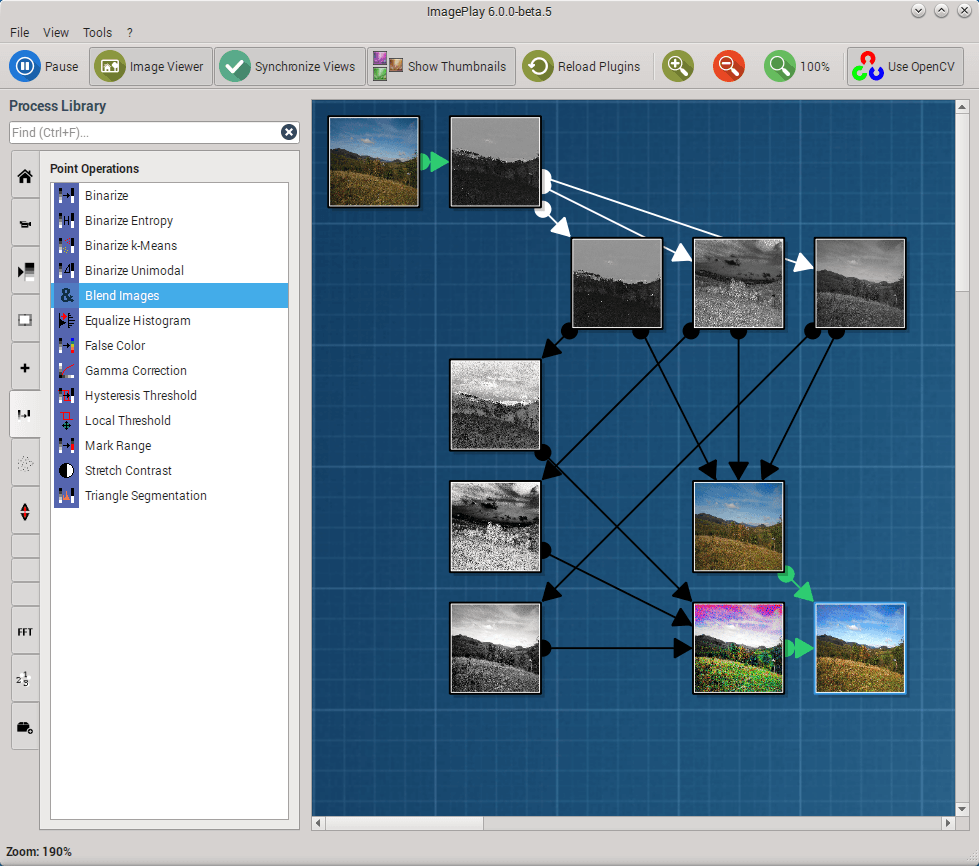Select Stretch Contrast process
This screenshot has width=979, height=866.
click(x=170, y=470)
